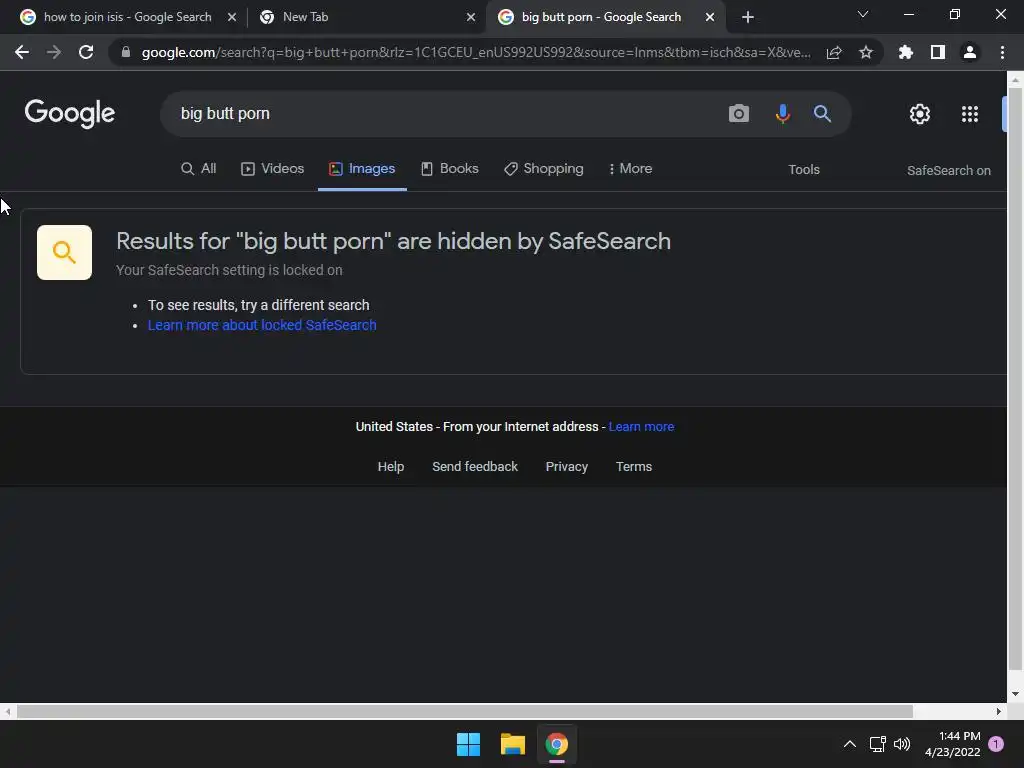Click the Chrome taskbar icon
Viewport: 1024px width, 768px height.
(556, 744)
